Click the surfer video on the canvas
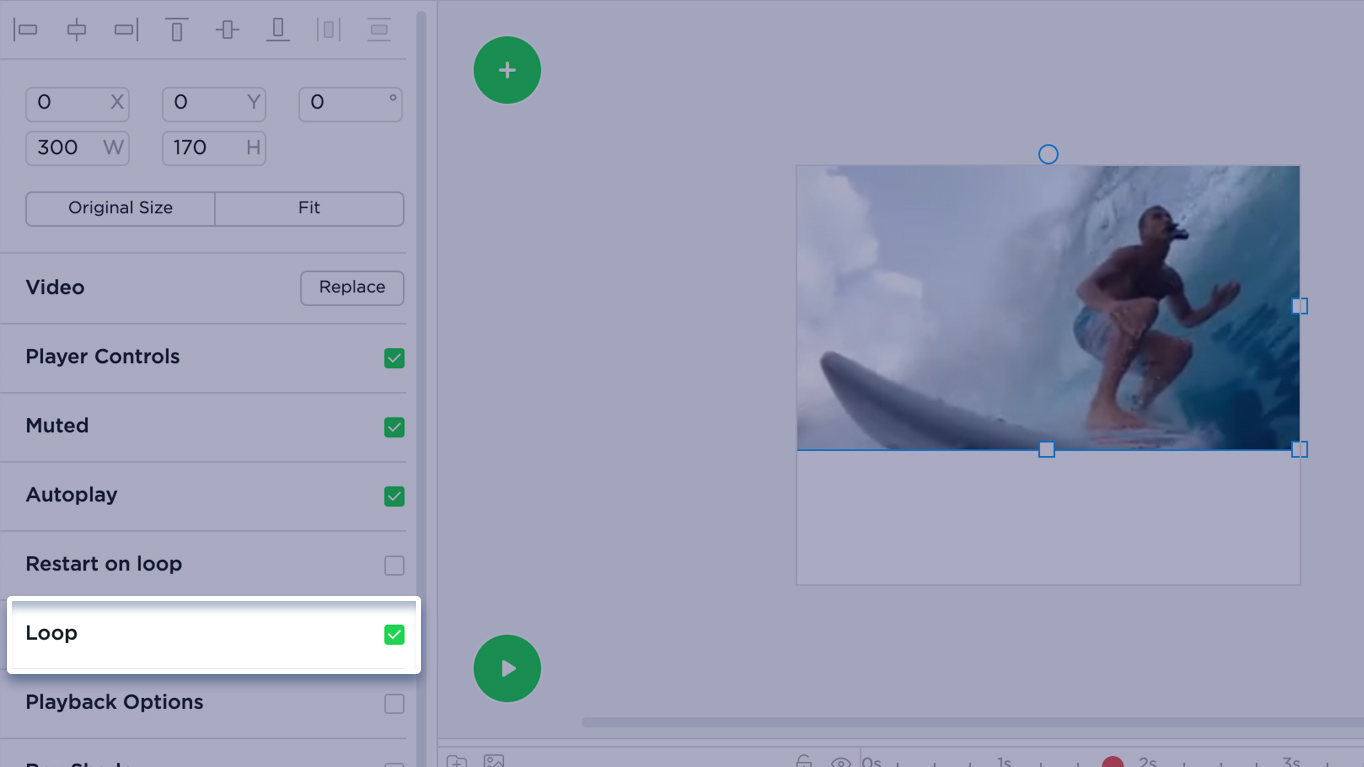The height and width of the screenshot is (767, 1364). click(x=1048, y=308)
